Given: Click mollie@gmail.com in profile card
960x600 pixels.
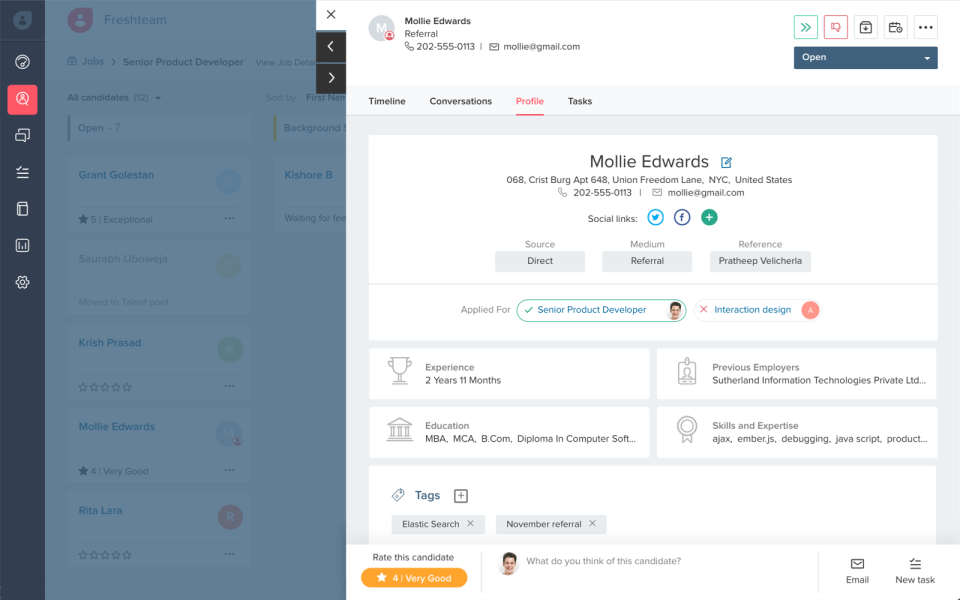Looking at the screenshot, I should pos(706,193).
